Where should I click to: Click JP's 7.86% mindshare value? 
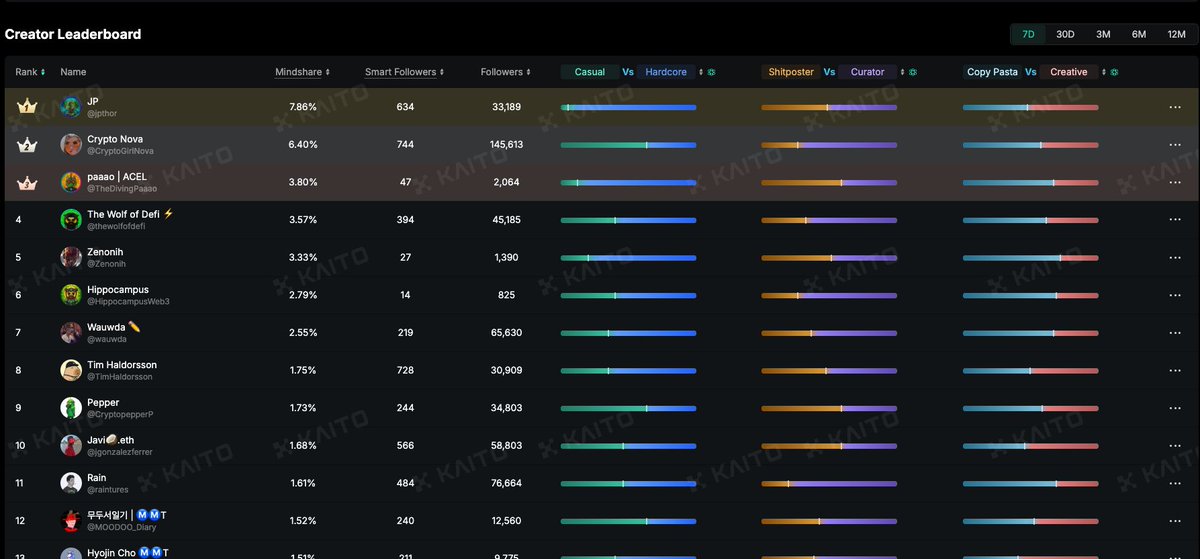tap(303, 107)
